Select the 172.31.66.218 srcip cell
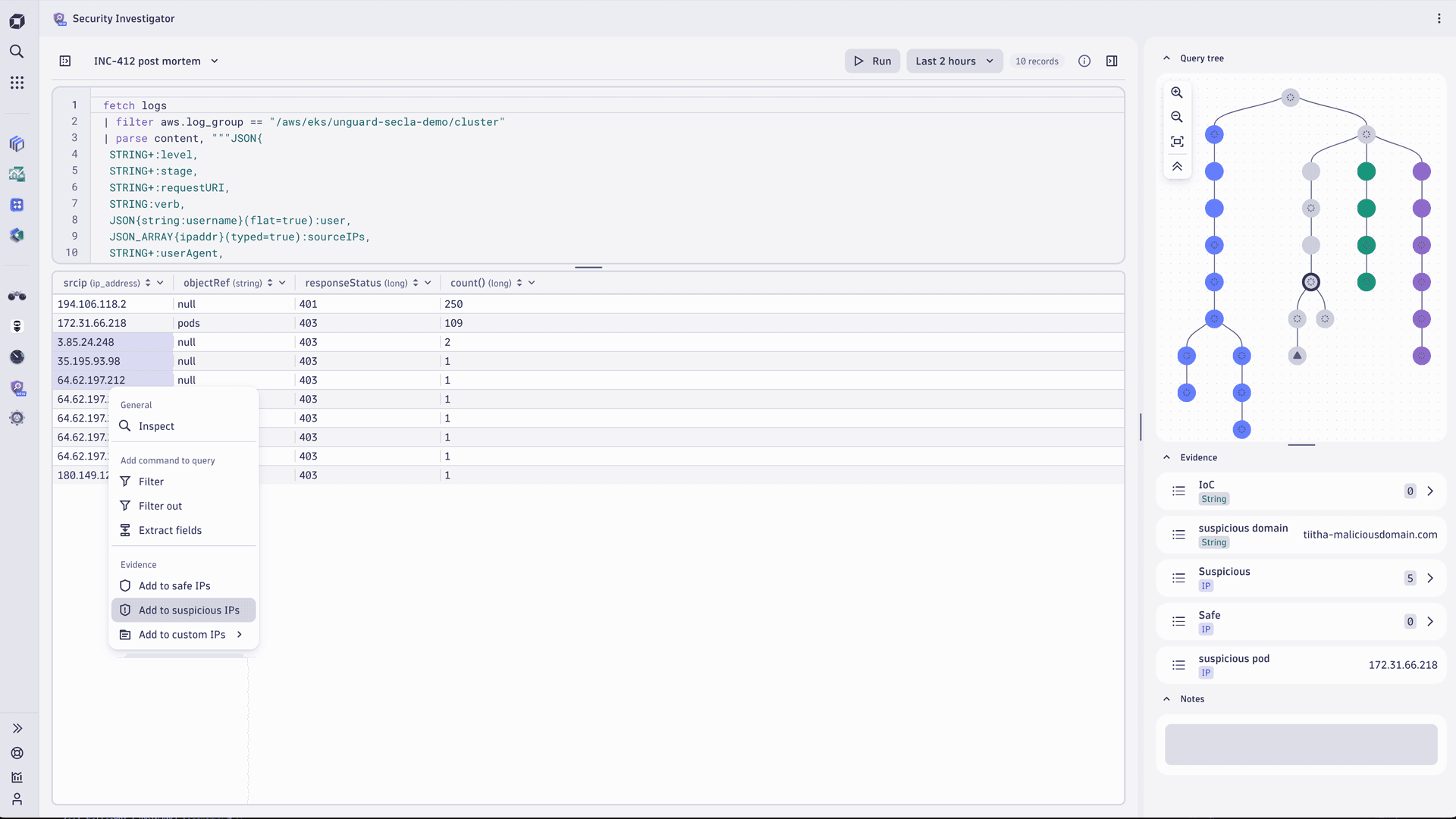Screen dimensions: 1456x819 (x=113, y=323)
